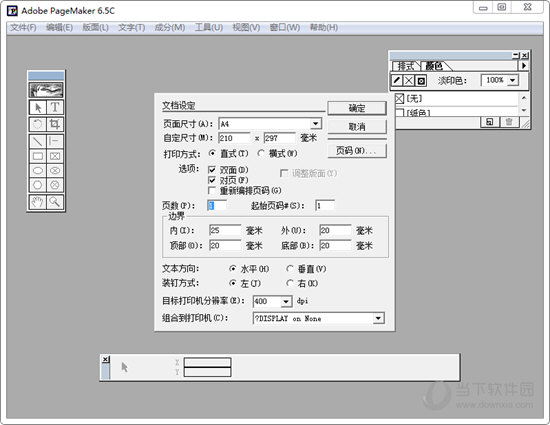550x425 pixels.
Task: Click the 取消 (Cancel) button
Action: (357, 127)
